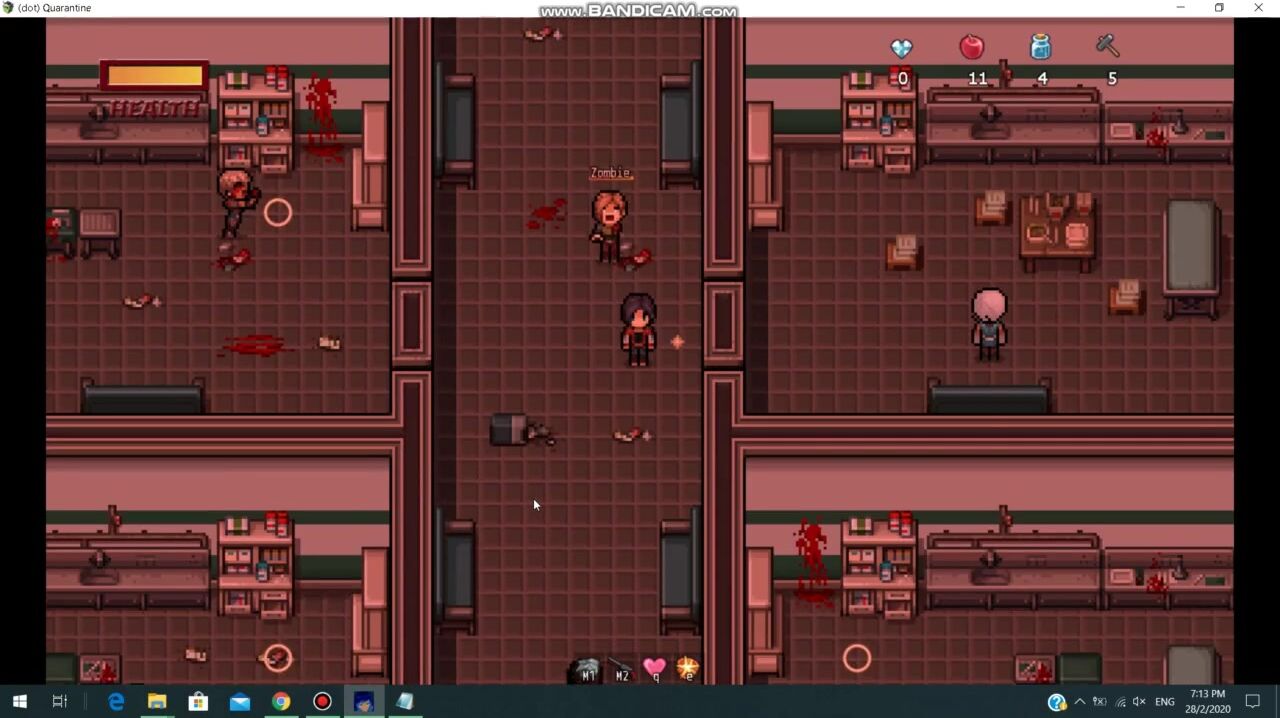Activate the explosion ability icon

point(687,668)
